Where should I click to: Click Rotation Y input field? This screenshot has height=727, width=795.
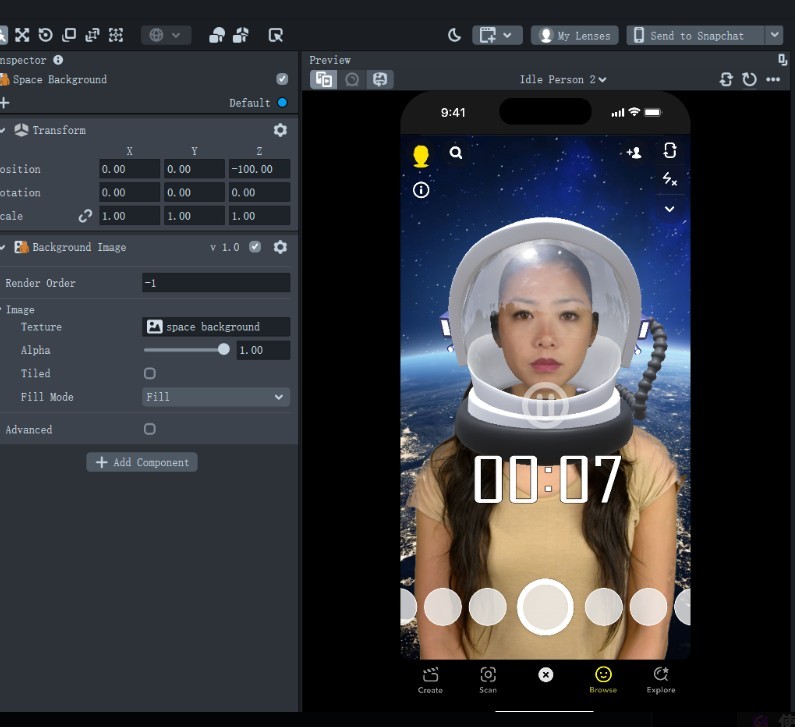194,193
